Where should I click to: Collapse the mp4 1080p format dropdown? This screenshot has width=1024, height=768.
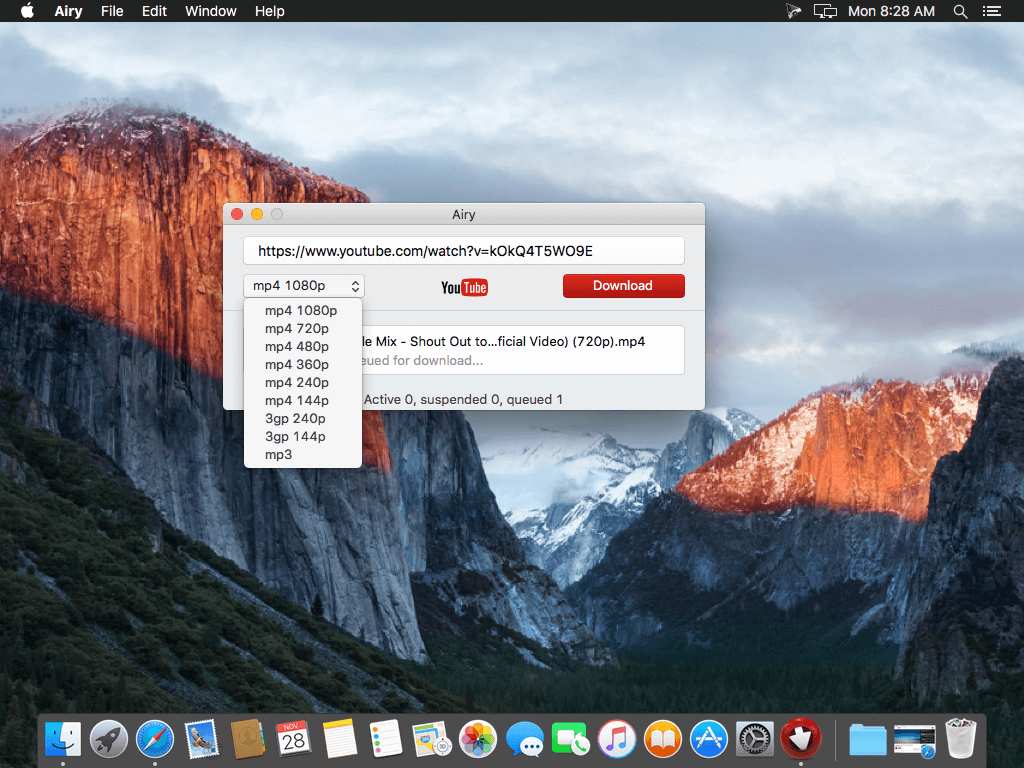[x=304, y=286]
